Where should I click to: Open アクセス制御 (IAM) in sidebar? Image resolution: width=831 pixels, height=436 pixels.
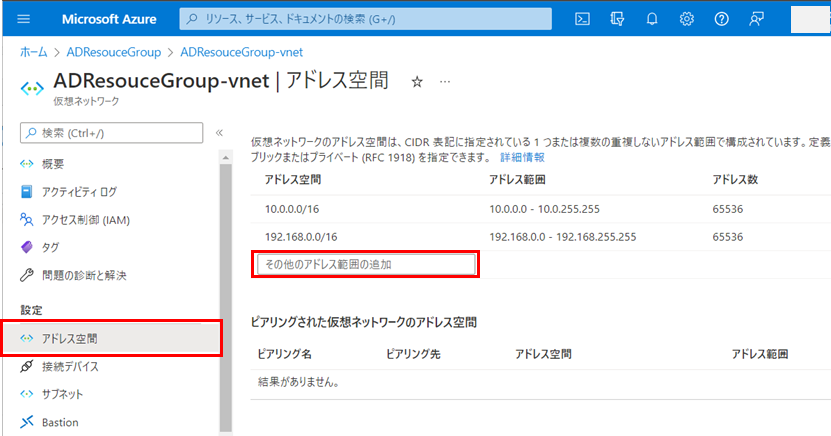(86, 220)
